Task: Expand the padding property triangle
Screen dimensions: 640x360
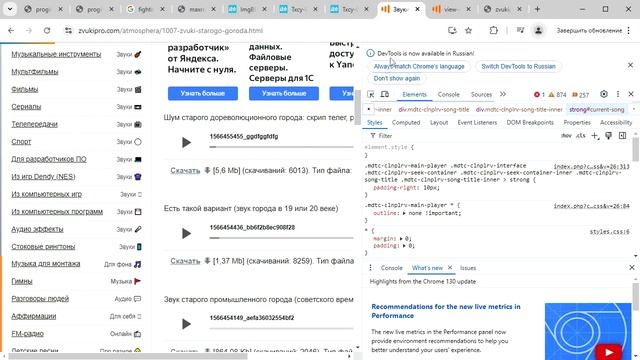Action: pyautogui.click(x=404, y=246)
